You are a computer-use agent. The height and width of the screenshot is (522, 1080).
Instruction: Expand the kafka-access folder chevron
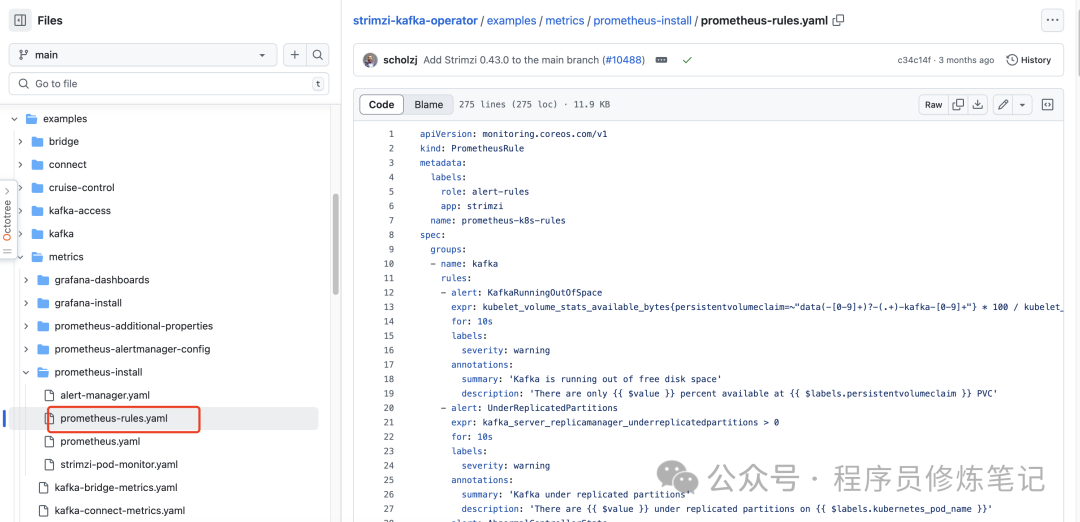(20, 211)
